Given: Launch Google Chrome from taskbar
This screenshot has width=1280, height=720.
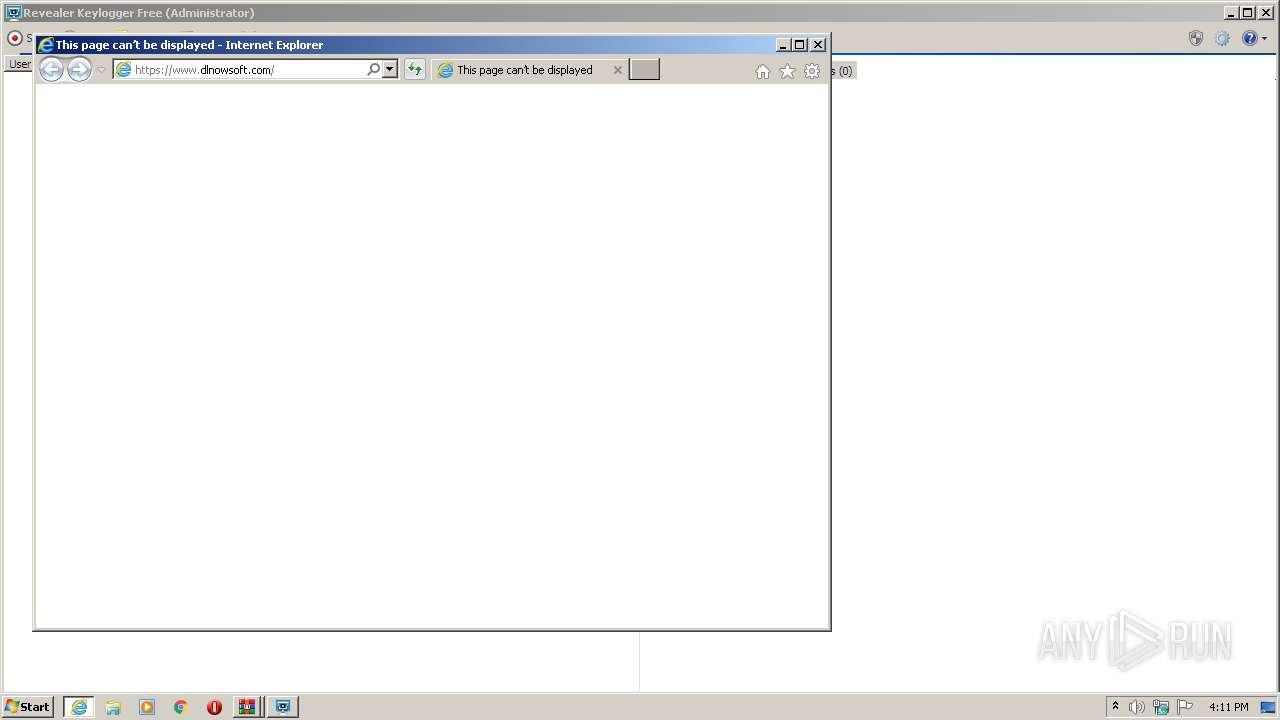Looking at the screenshot, I should pos(180,707).
